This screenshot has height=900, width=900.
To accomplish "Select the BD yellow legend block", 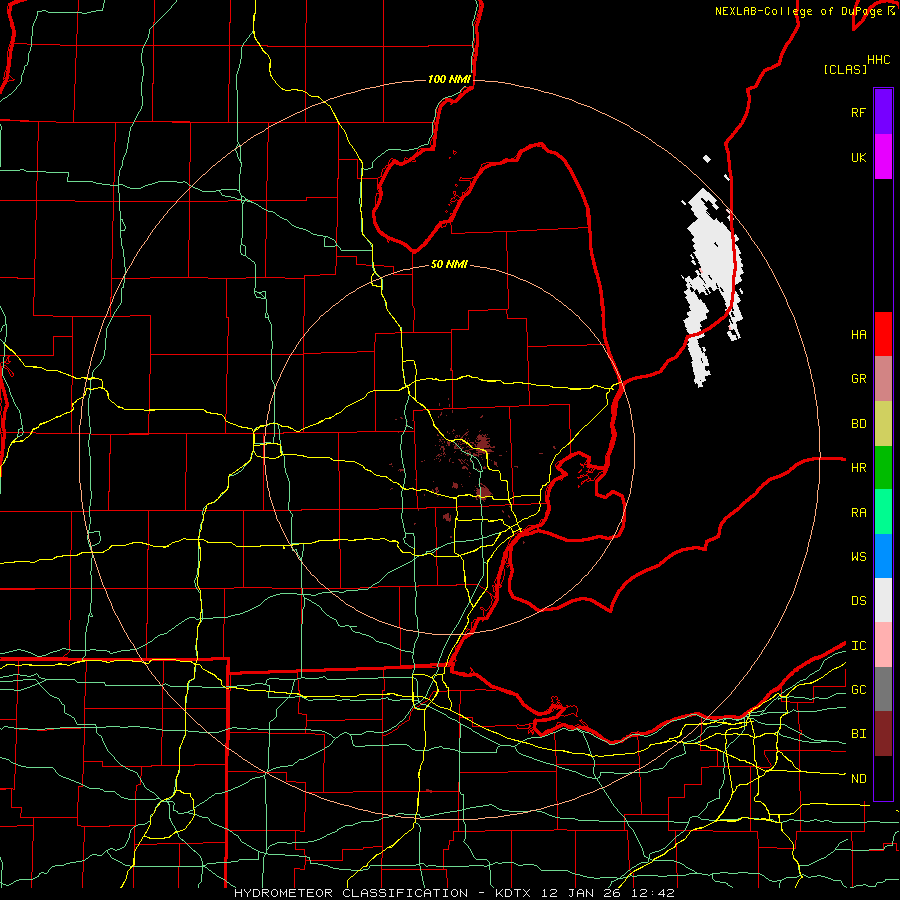I will tap(883, 424).
